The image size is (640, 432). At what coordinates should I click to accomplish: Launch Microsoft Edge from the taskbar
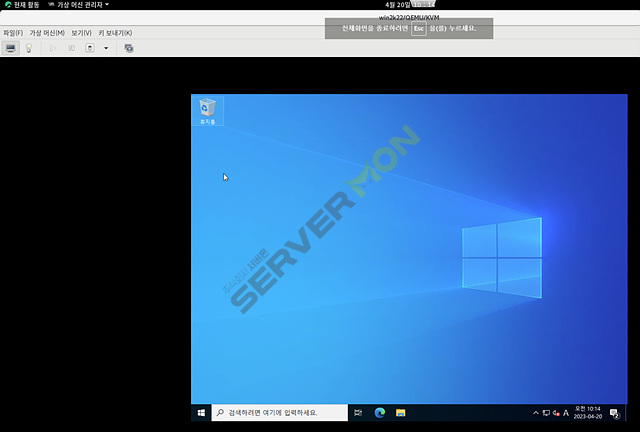point(380,413)
